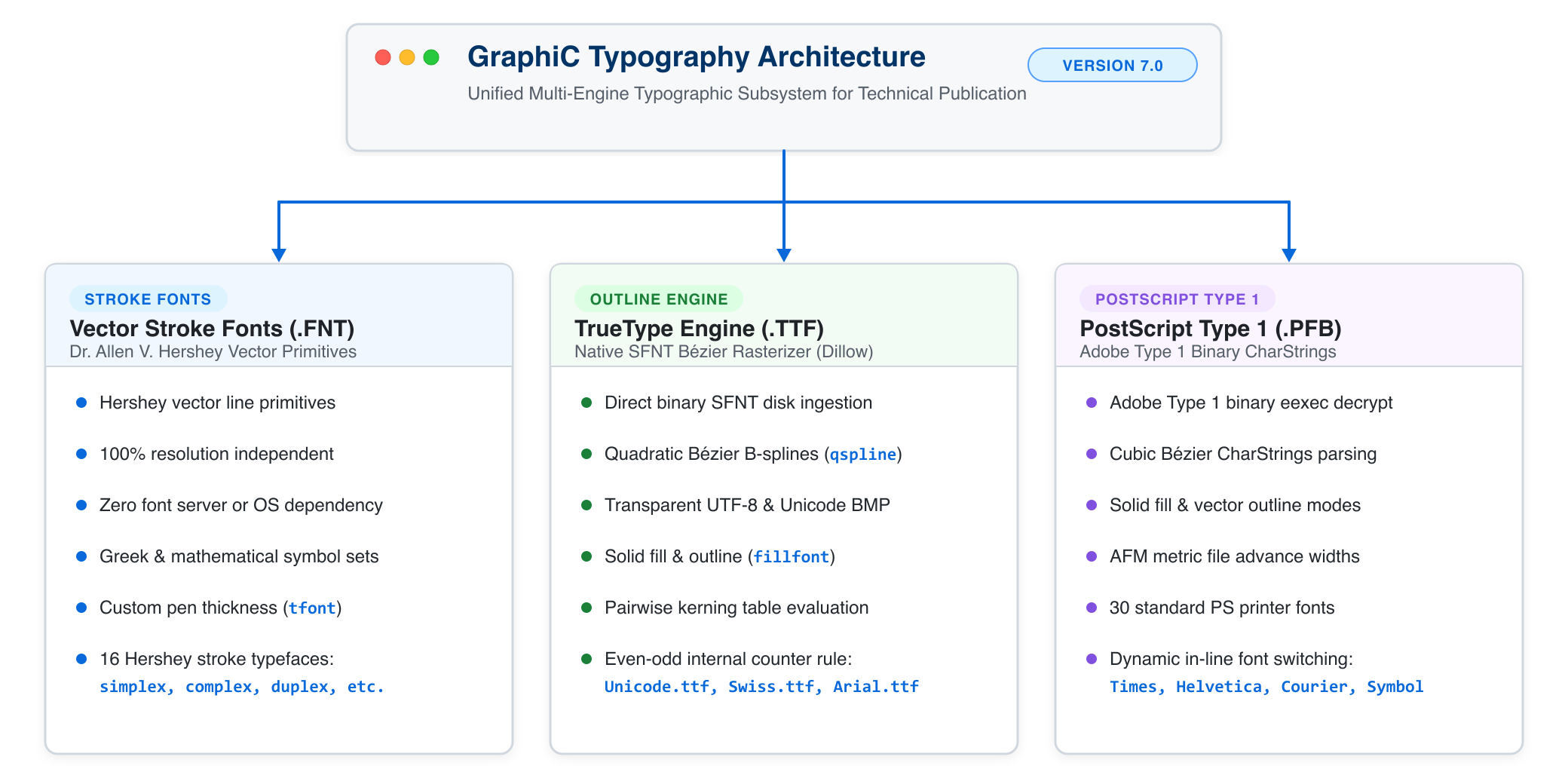Click the OUTLINE ENGINE tag
The image size is (1568, 784).
(659, 299)
